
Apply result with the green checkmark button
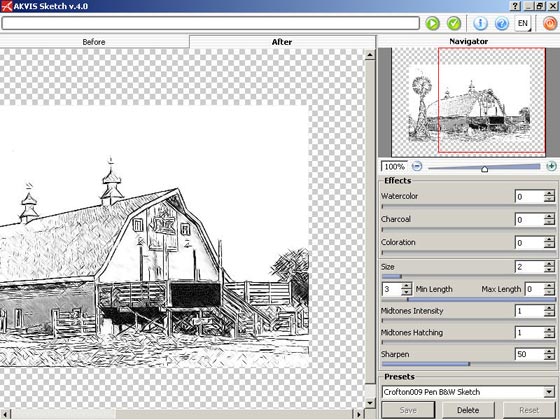(x=454, y=24)
